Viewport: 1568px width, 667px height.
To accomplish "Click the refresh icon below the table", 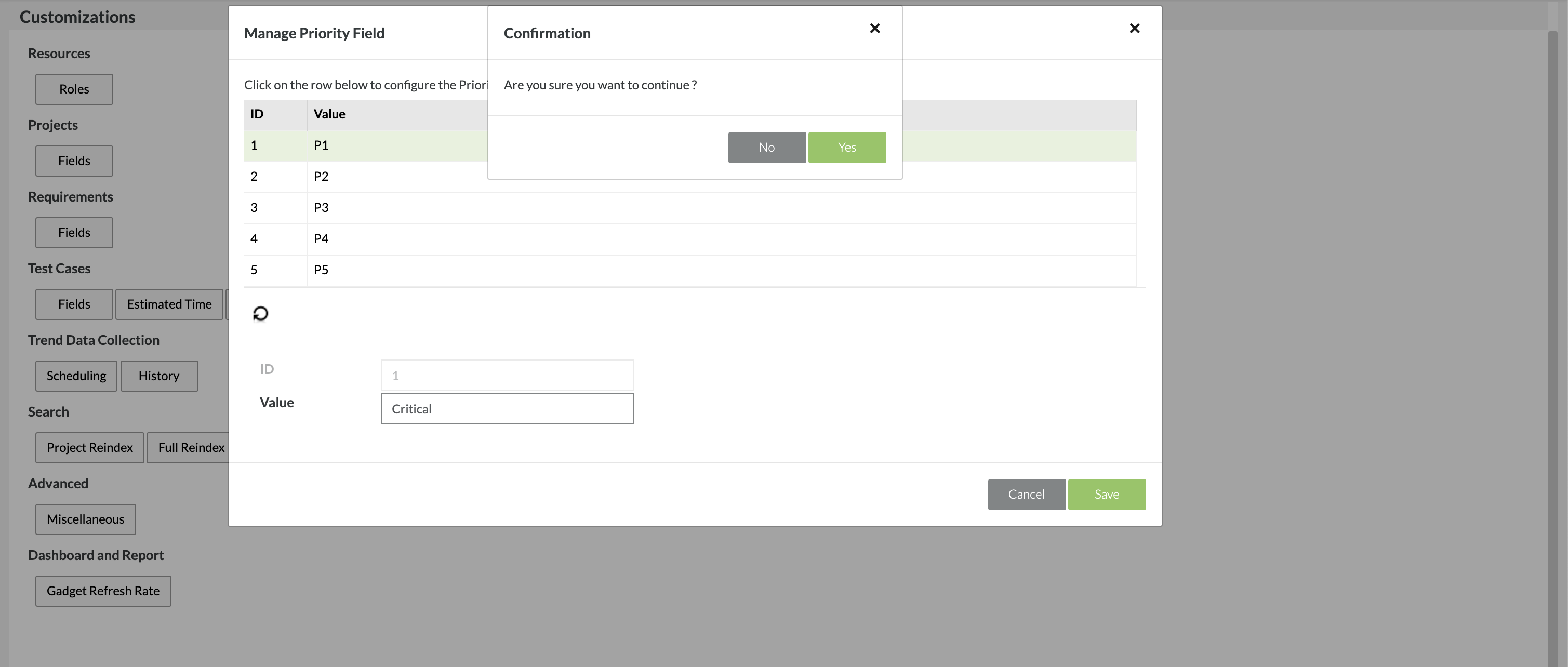I will (260, 313).
